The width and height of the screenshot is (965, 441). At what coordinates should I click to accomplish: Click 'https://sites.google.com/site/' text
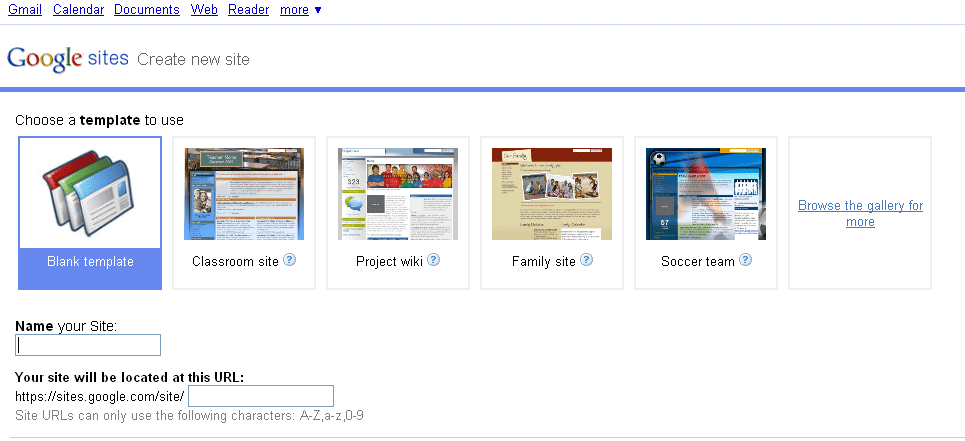100,395
